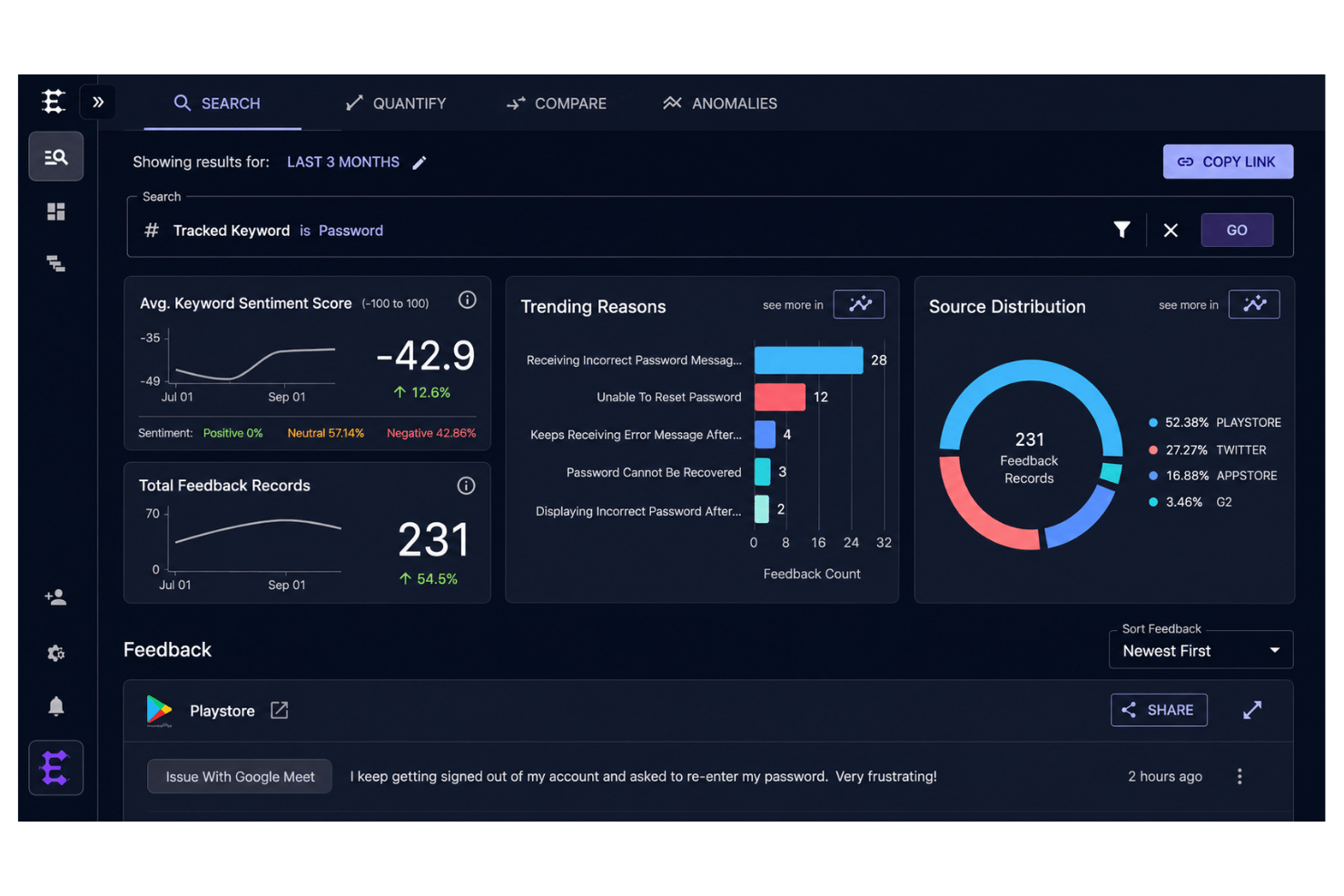Open settings gear in sidebar
The width and height of the screenshot is (1344, 896).
[56, 653]
